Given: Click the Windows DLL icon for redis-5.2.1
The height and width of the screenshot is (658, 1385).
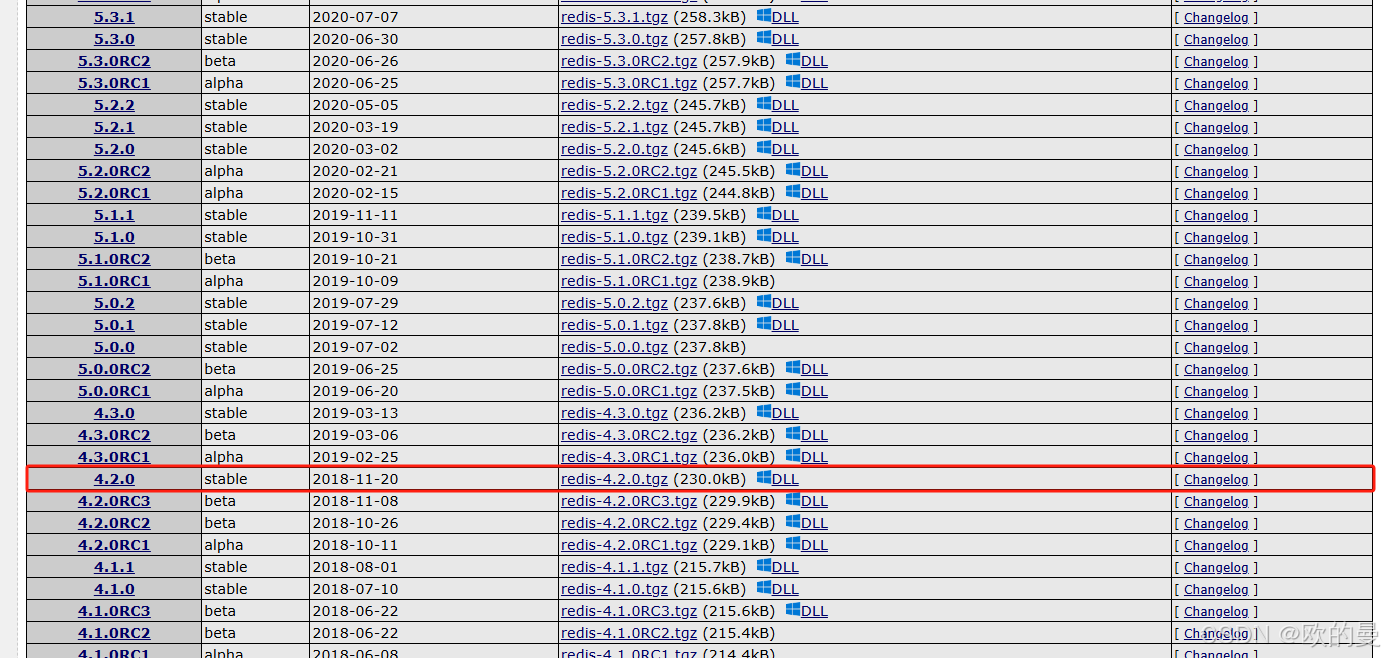Looking at the screenshot, I should pyautogui.click(x=764, y=126).
